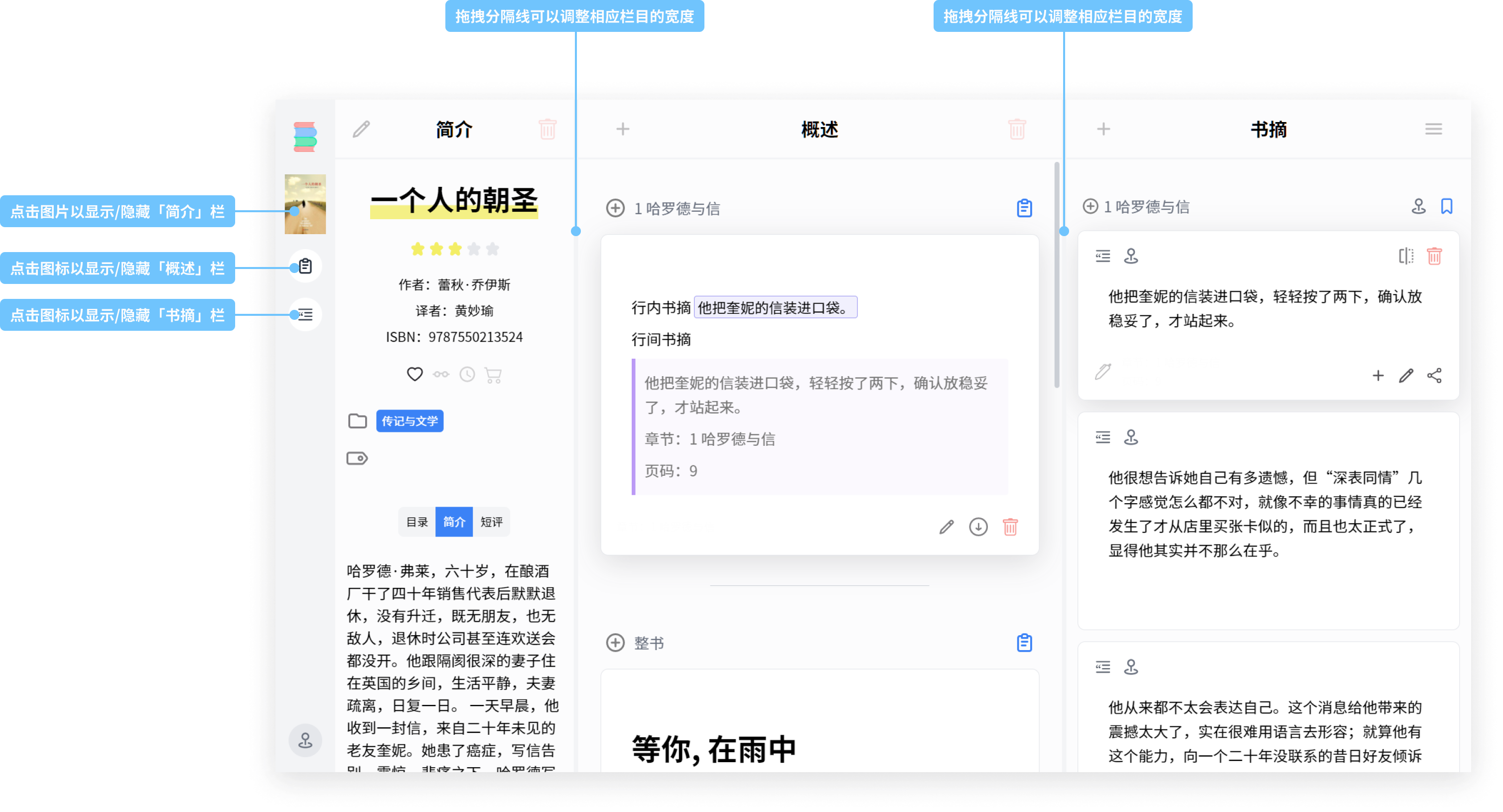Set the star rating on the book

click(x=454, y=249)
